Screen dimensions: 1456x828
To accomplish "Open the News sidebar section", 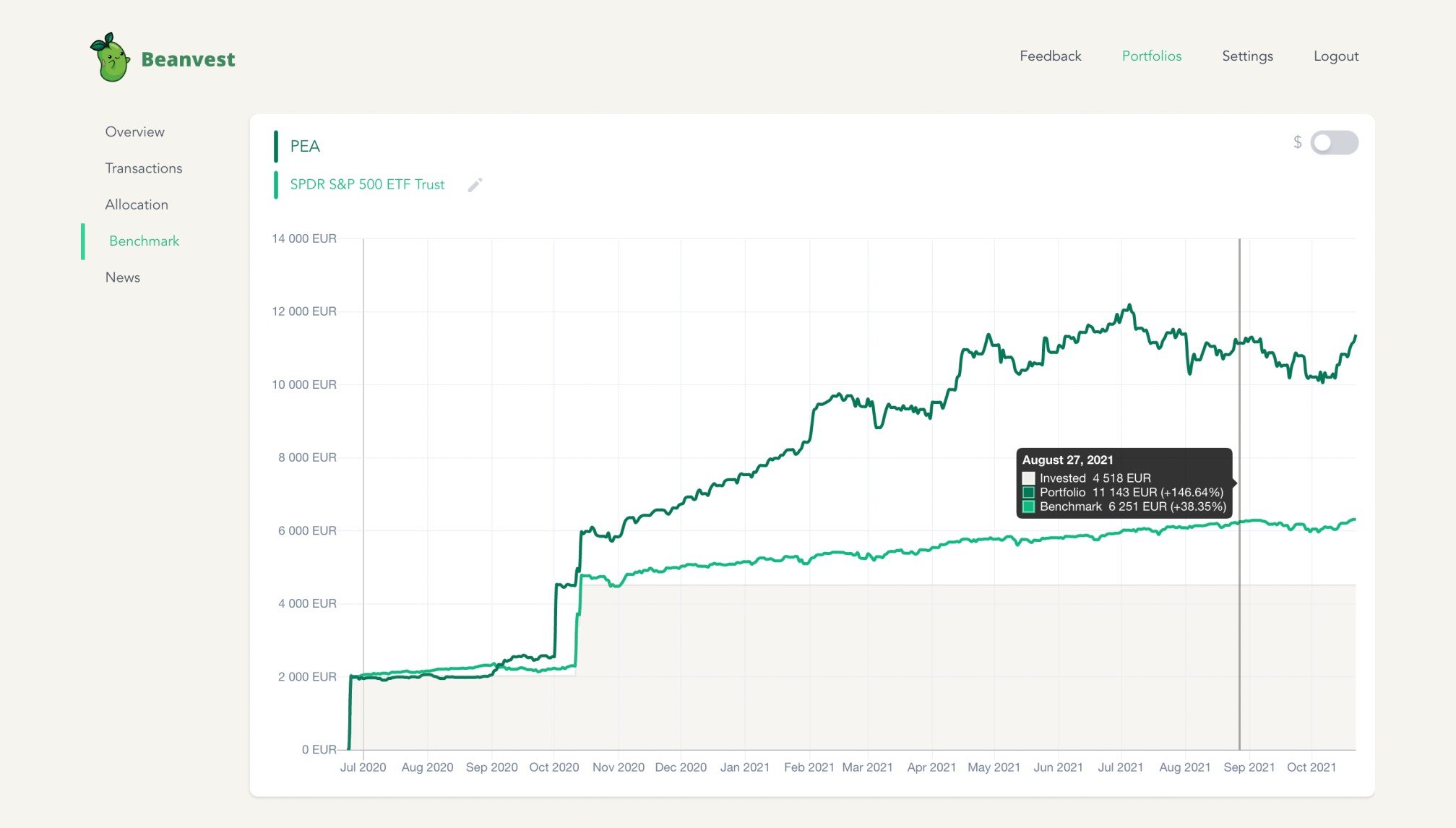I will [122, 277].
